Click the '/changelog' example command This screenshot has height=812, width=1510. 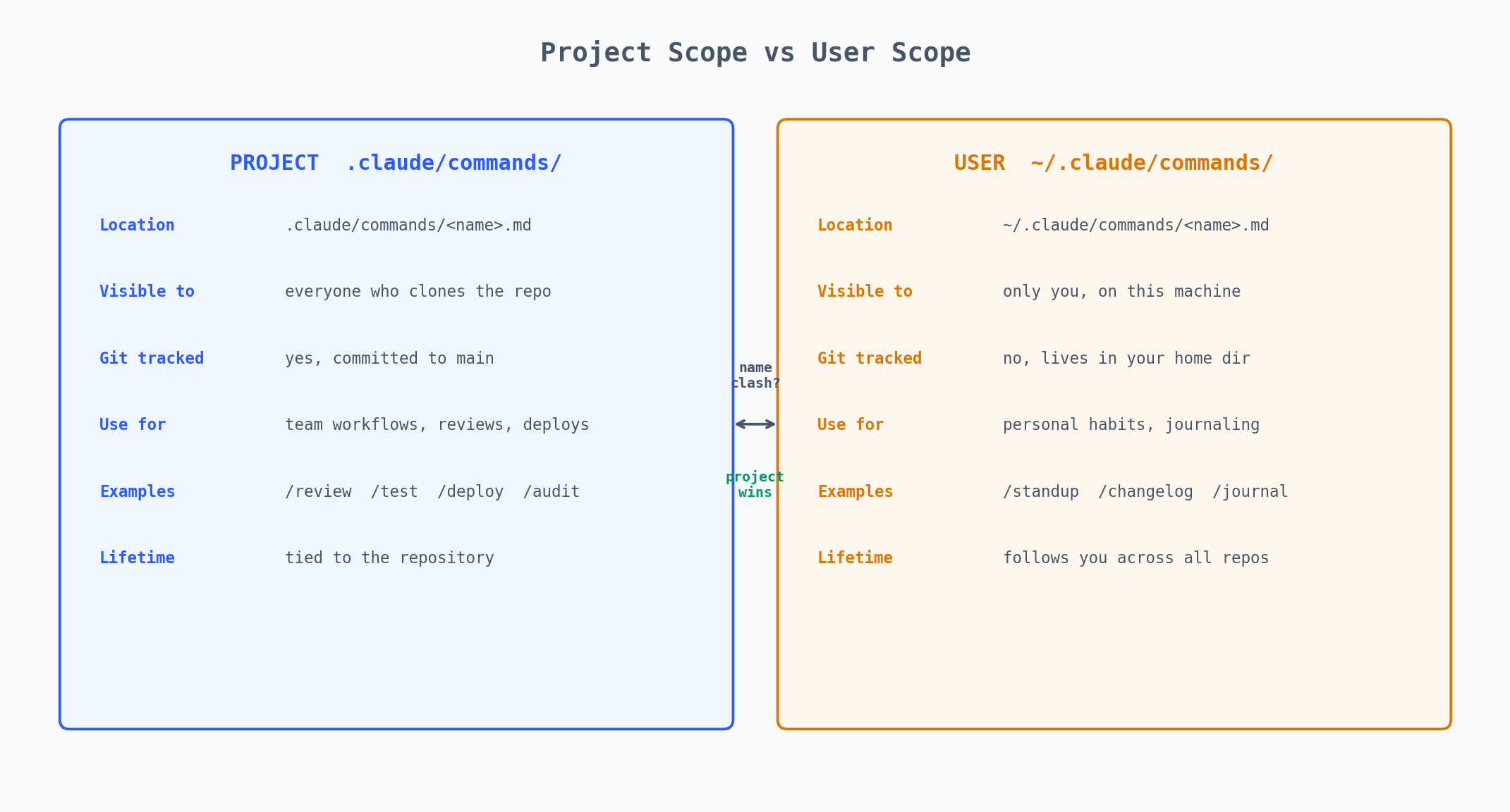1145,492
